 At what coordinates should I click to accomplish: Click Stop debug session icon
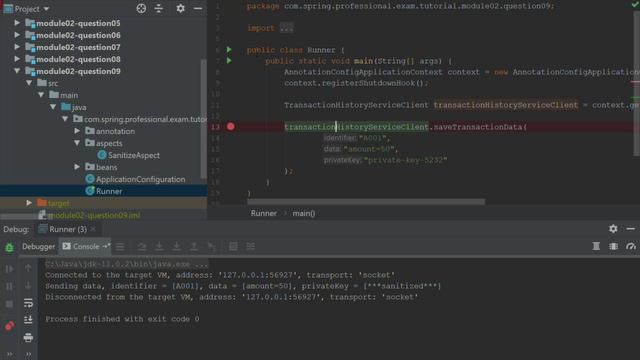(9, 304)
